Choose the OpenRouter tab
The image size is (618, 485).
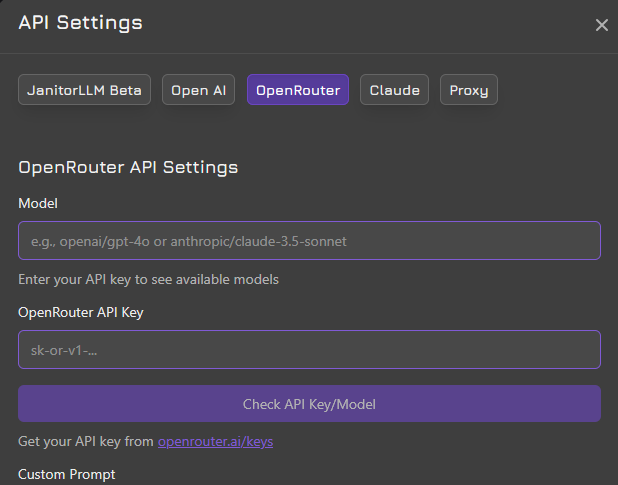click(x=298, y=90)
